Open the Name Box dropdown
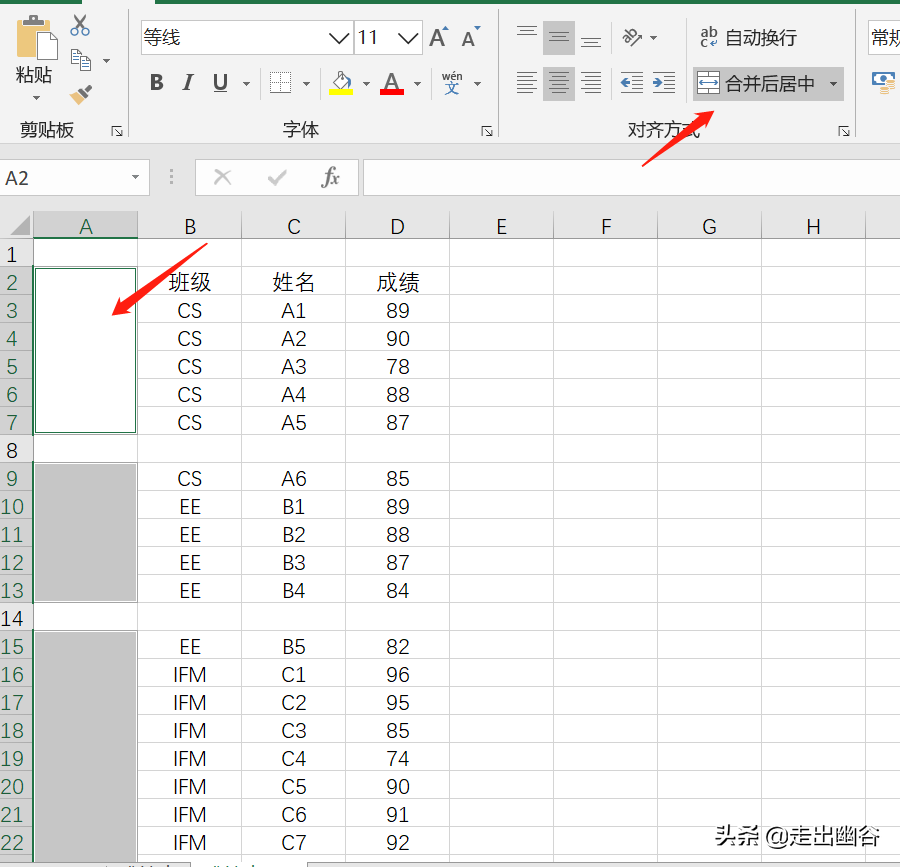The image size is (900, 867). click(x=135, y=177)
